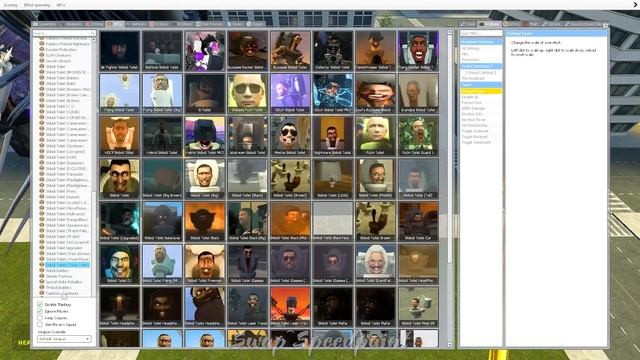Click the NPC category search field
The height and width of the screenshot is (360, 640).
coord(64,33)
